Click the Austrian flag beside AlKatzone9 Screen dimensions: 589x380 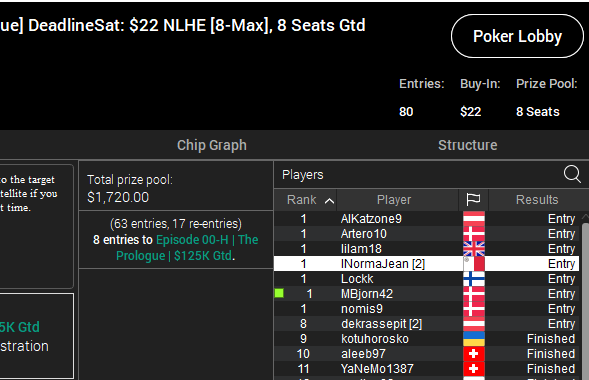(474, 219)
